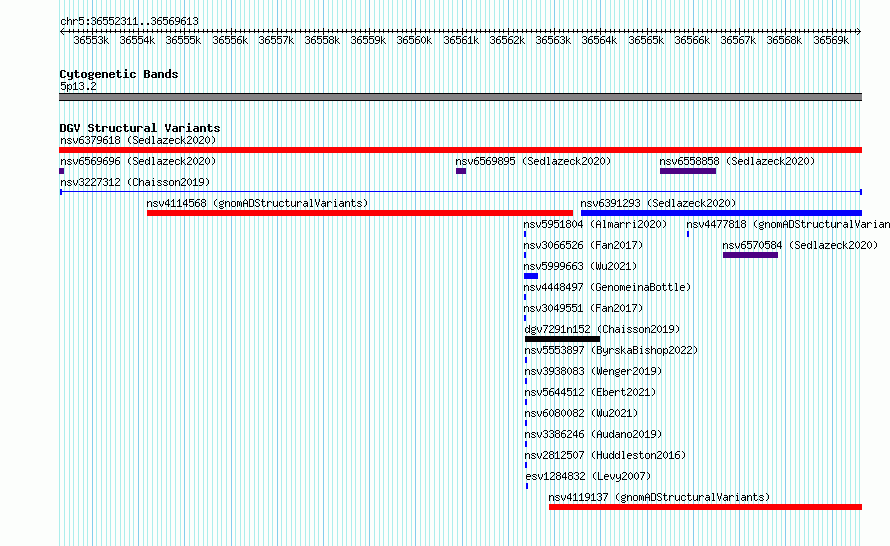Select the blue nsv6391293 variant bar
Image resolution: width=890 pixels, height=546 pixels.
coord(721,213)
